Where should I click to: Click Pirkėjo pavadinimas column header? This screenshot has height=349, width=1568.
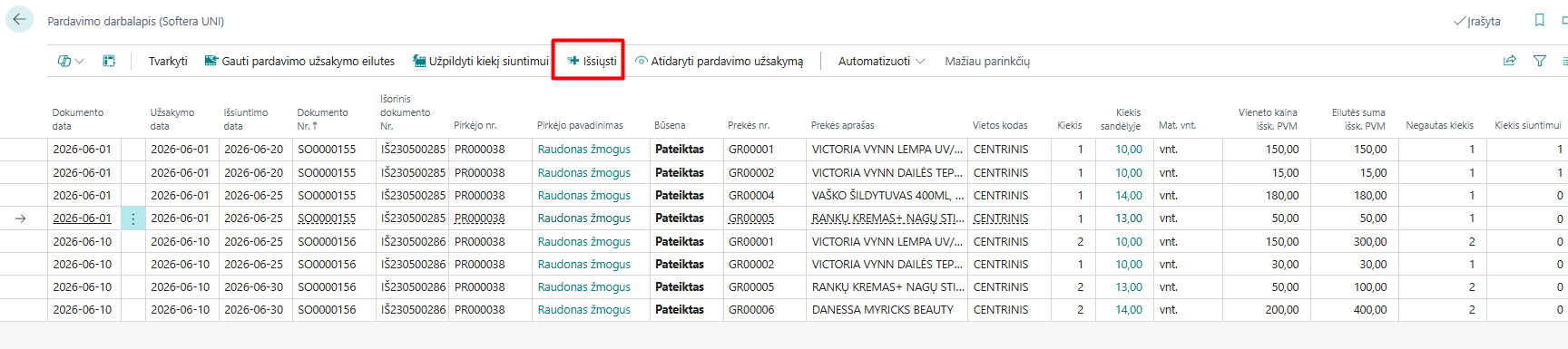pos(580,125)
